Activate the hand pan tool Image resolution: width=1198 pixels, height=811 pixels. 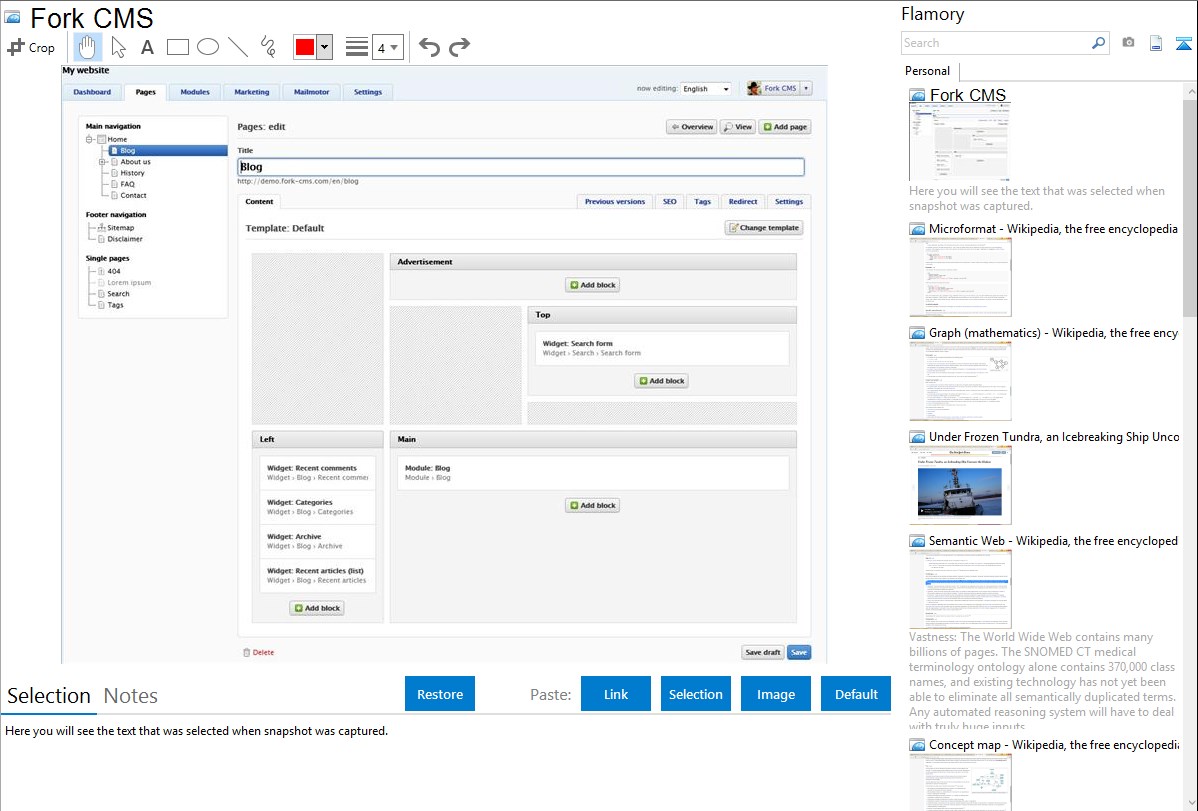point(88,47)
